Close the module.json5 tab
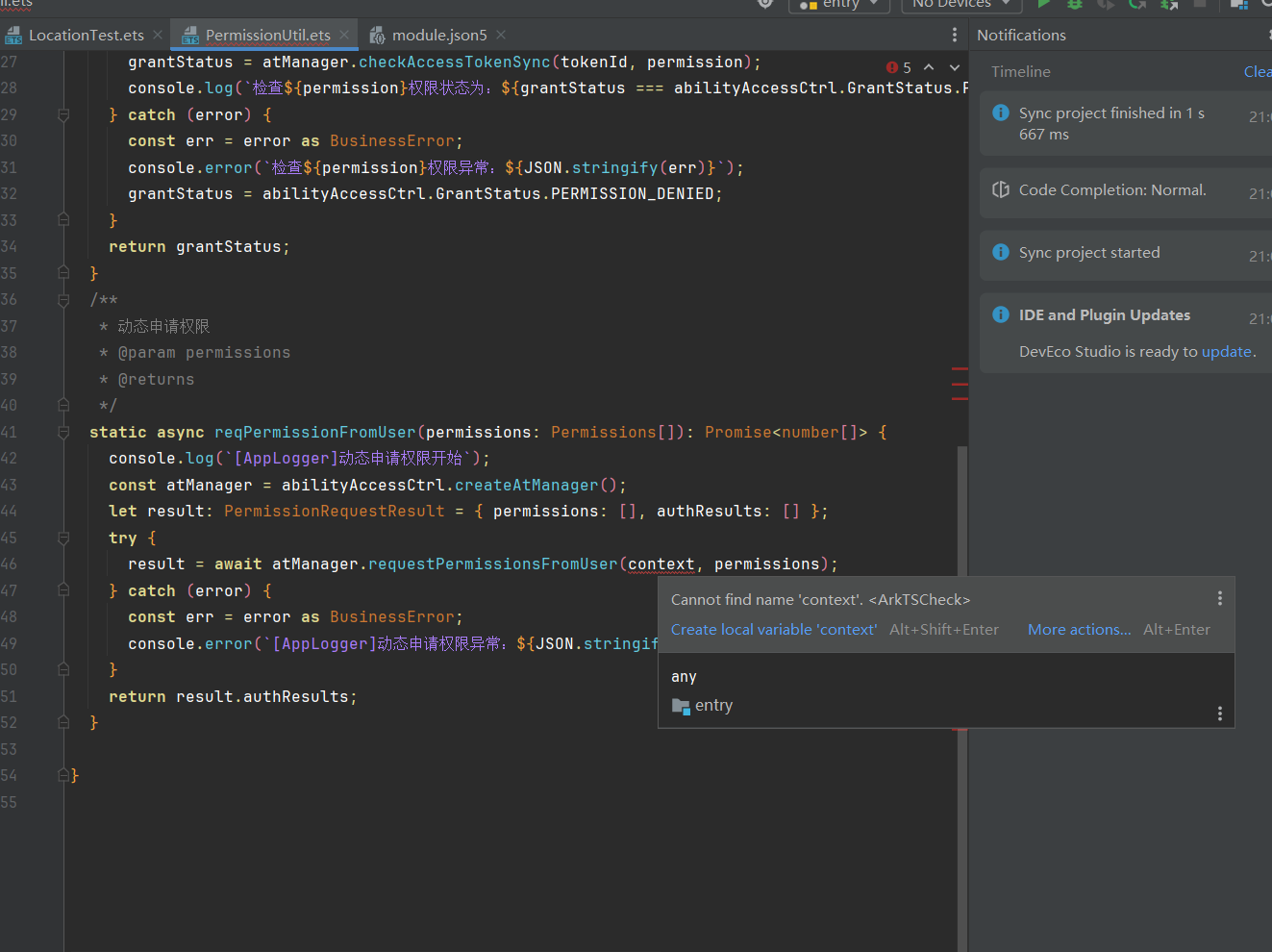Image resolution: width=1272 pixels, height=952 pixels. (x=501, y=35)
